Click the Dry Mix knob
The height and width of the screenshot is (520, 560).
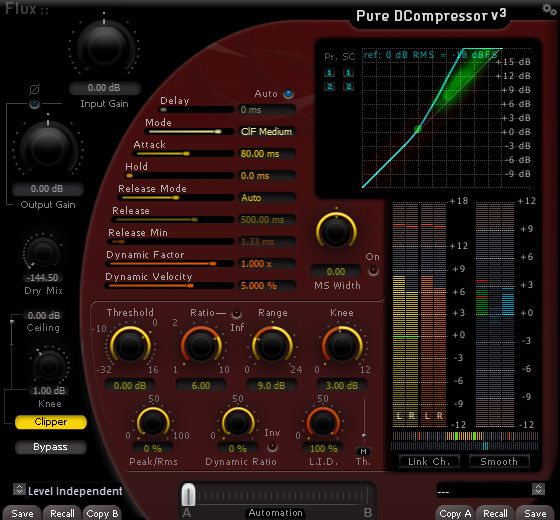[43, 253]
